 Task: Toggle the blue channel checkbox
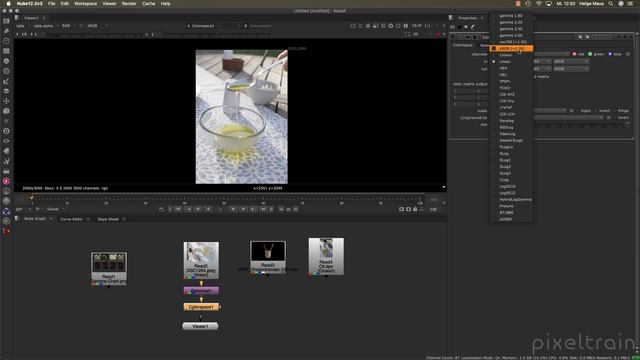click(x=610, y=54)
